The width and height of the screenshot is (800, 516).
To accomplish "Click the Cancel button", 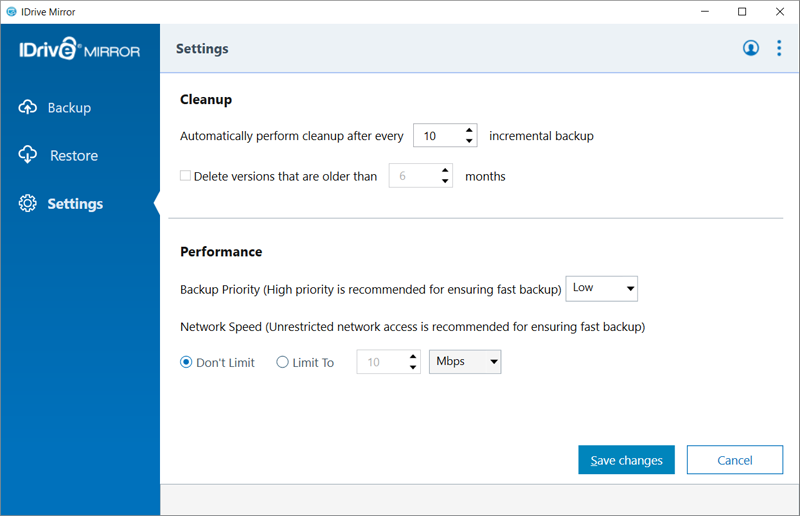I will (x=735, y=460).
